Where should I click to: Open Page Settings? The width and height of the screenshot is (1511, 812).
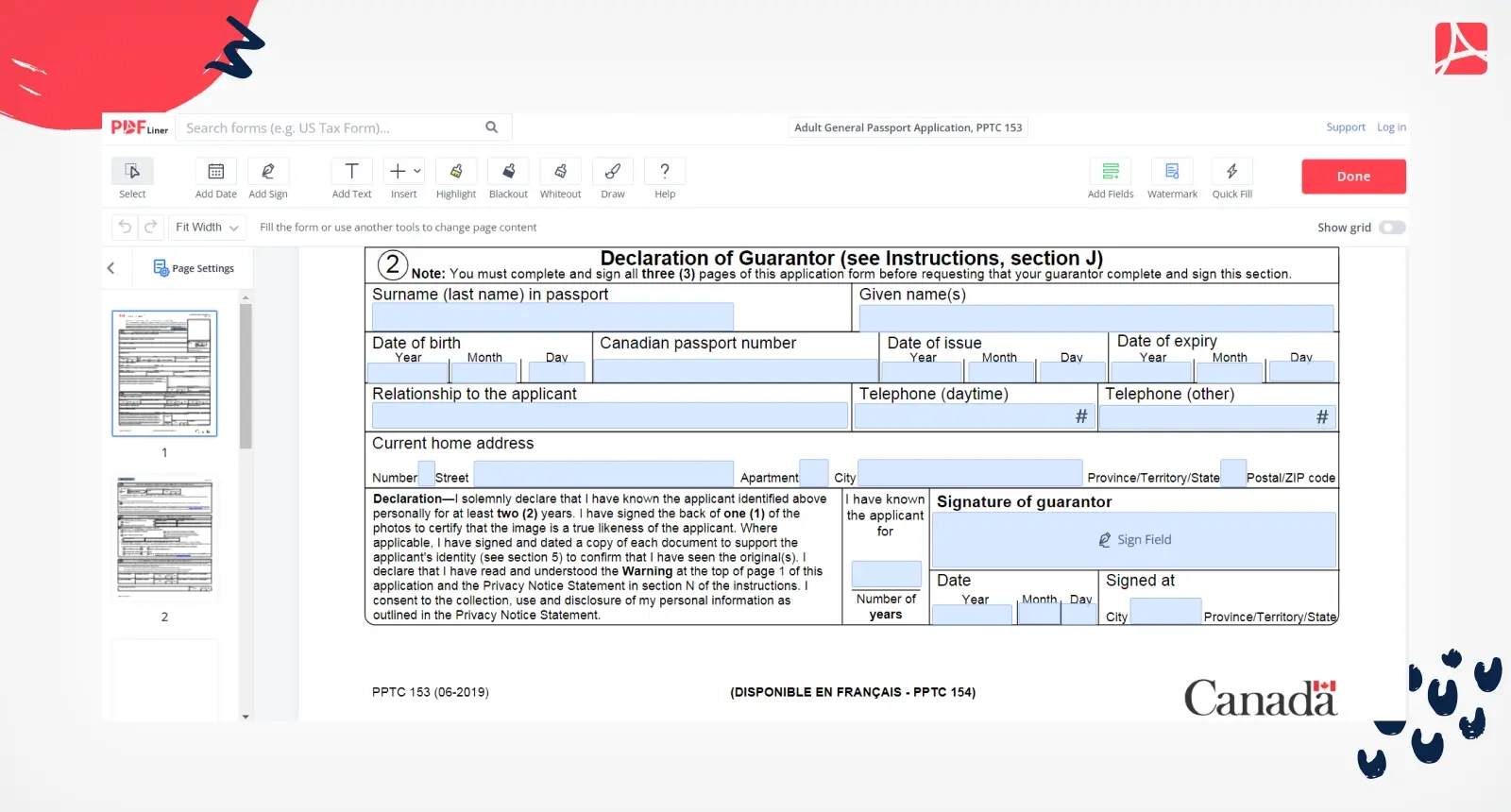coord(194,268)
